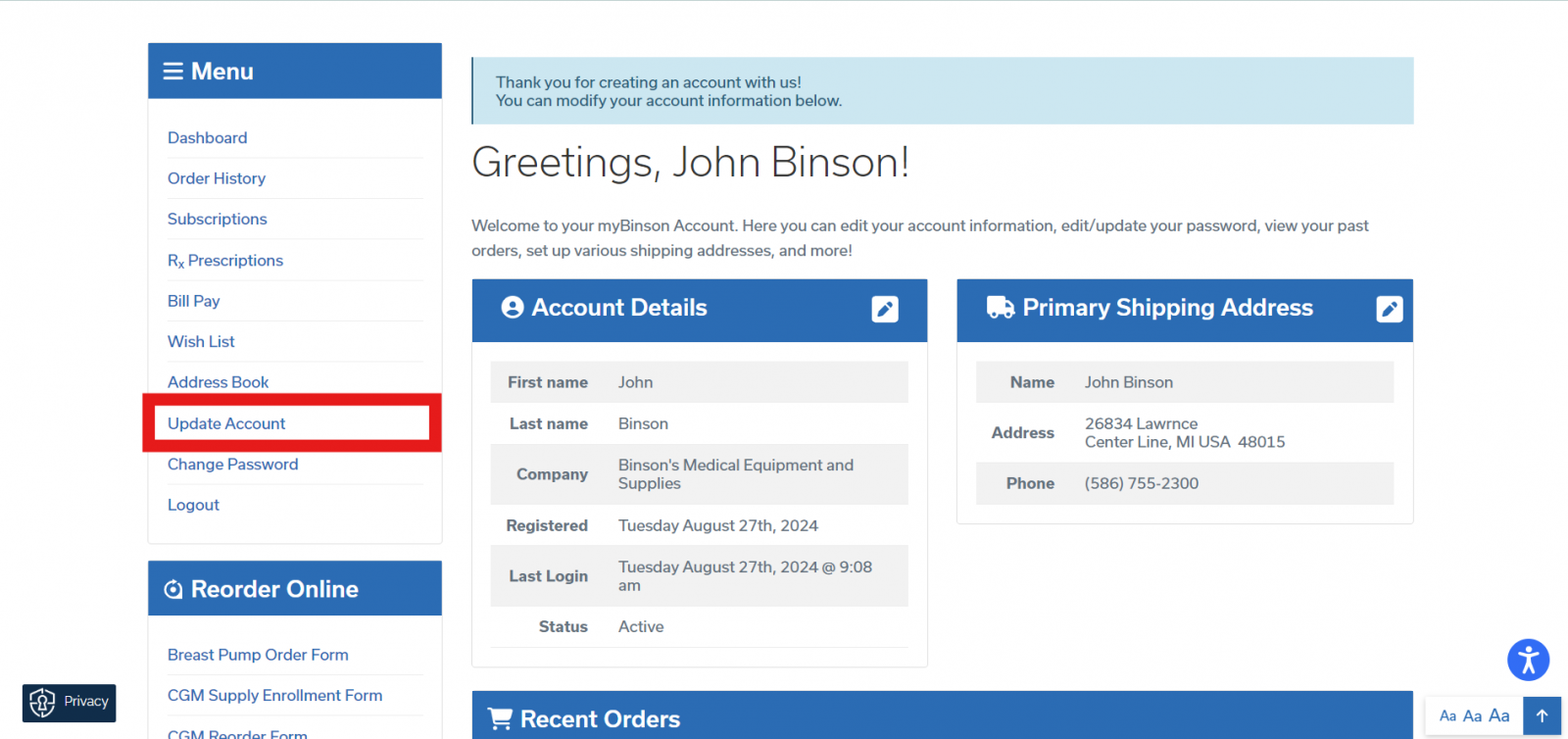The image size is (1568, 739).
Task: Click the thank you notification banner
Action: click(943, 91)
